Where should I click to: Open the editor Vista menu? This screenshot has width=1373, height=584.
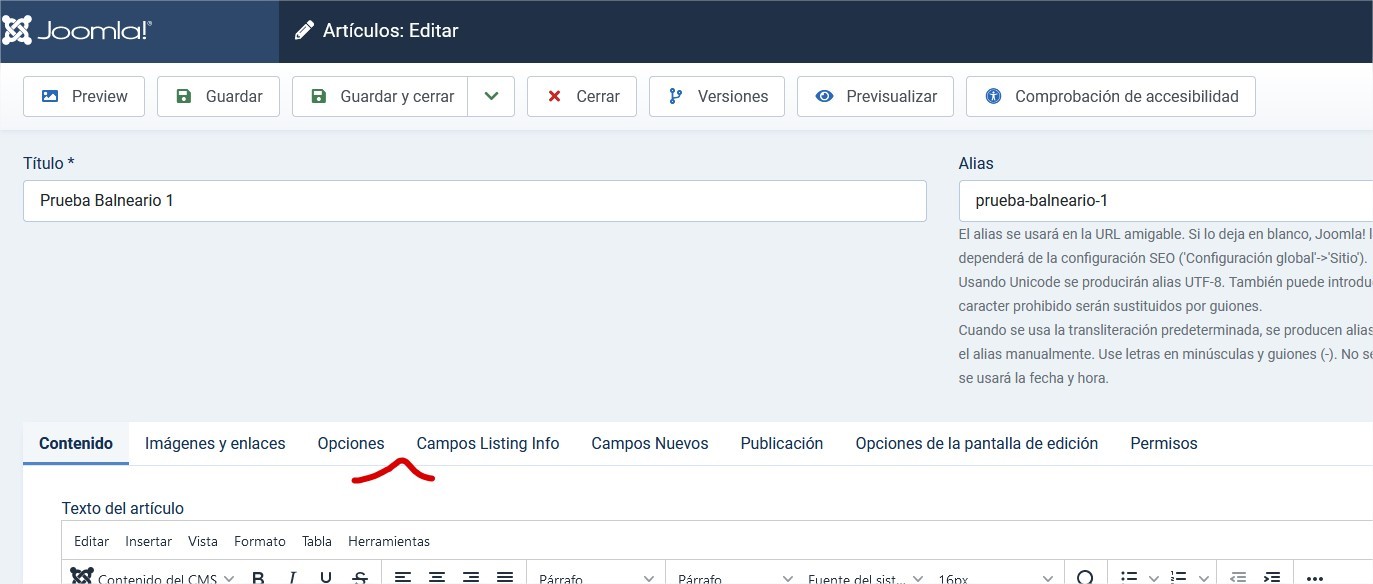click(203, 541)
